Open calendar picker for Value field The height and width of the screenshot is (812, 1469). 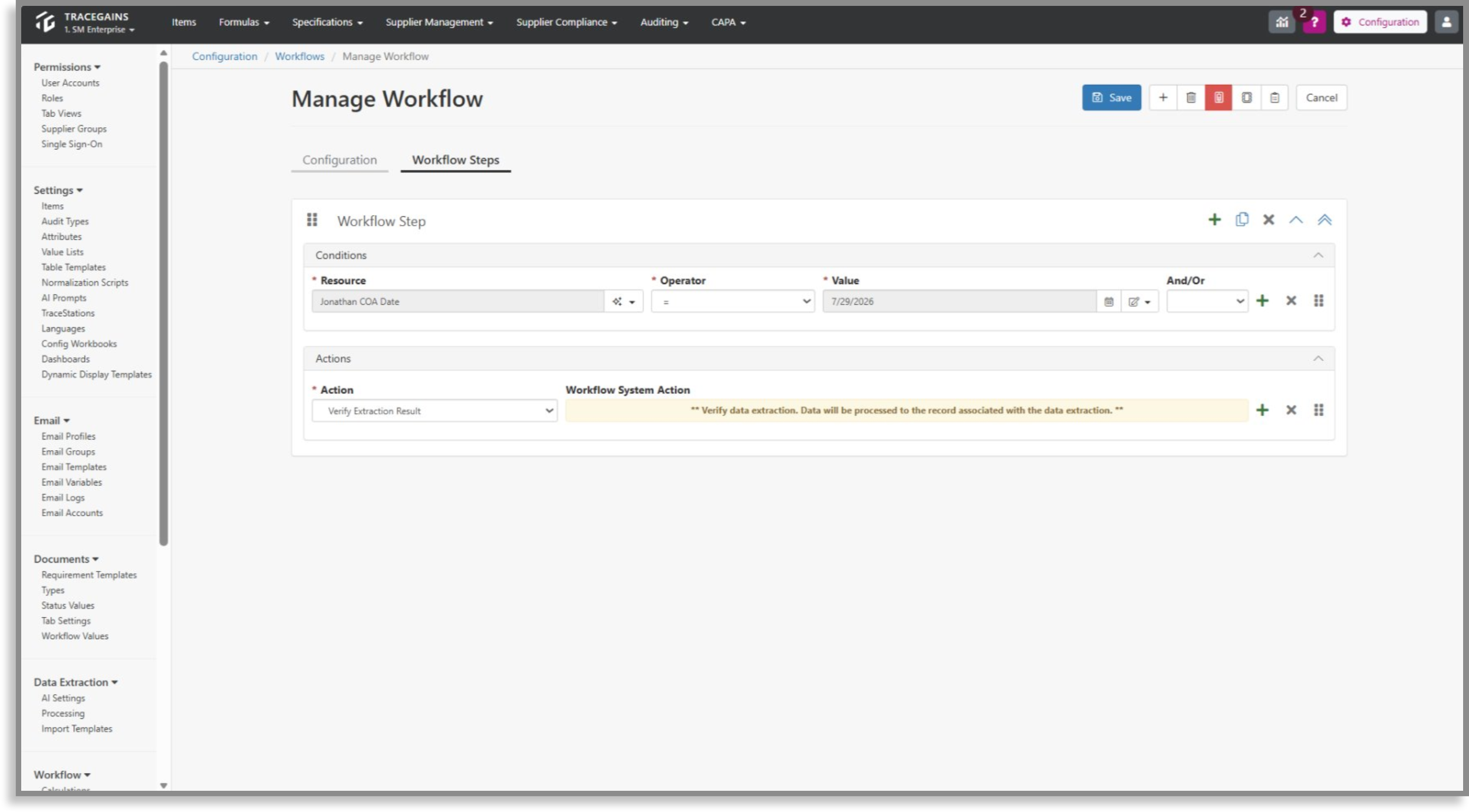[x=1108, y=301]
